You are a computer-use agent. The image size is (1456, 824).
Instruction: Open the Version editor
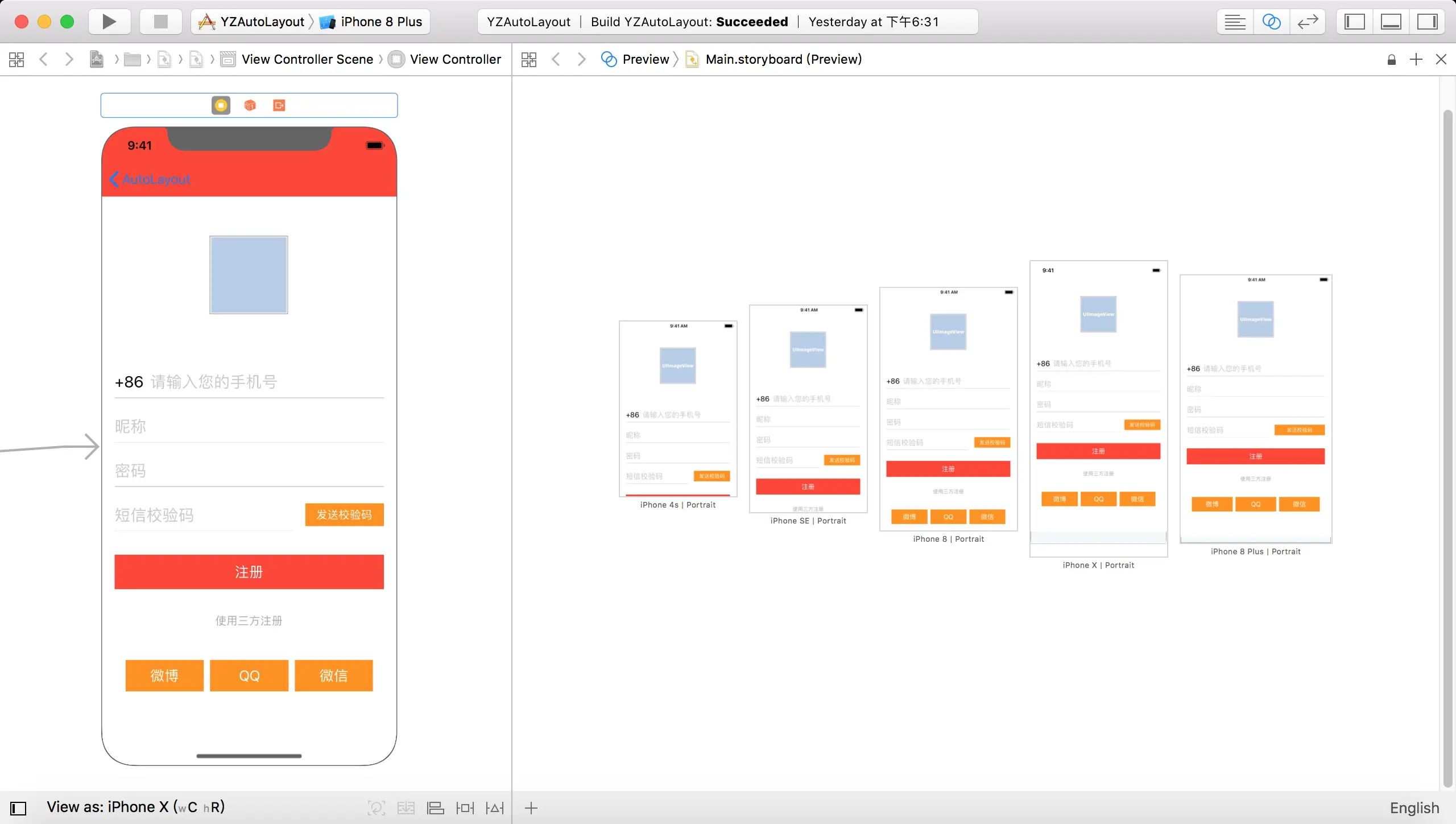[x=1308, y=22]
